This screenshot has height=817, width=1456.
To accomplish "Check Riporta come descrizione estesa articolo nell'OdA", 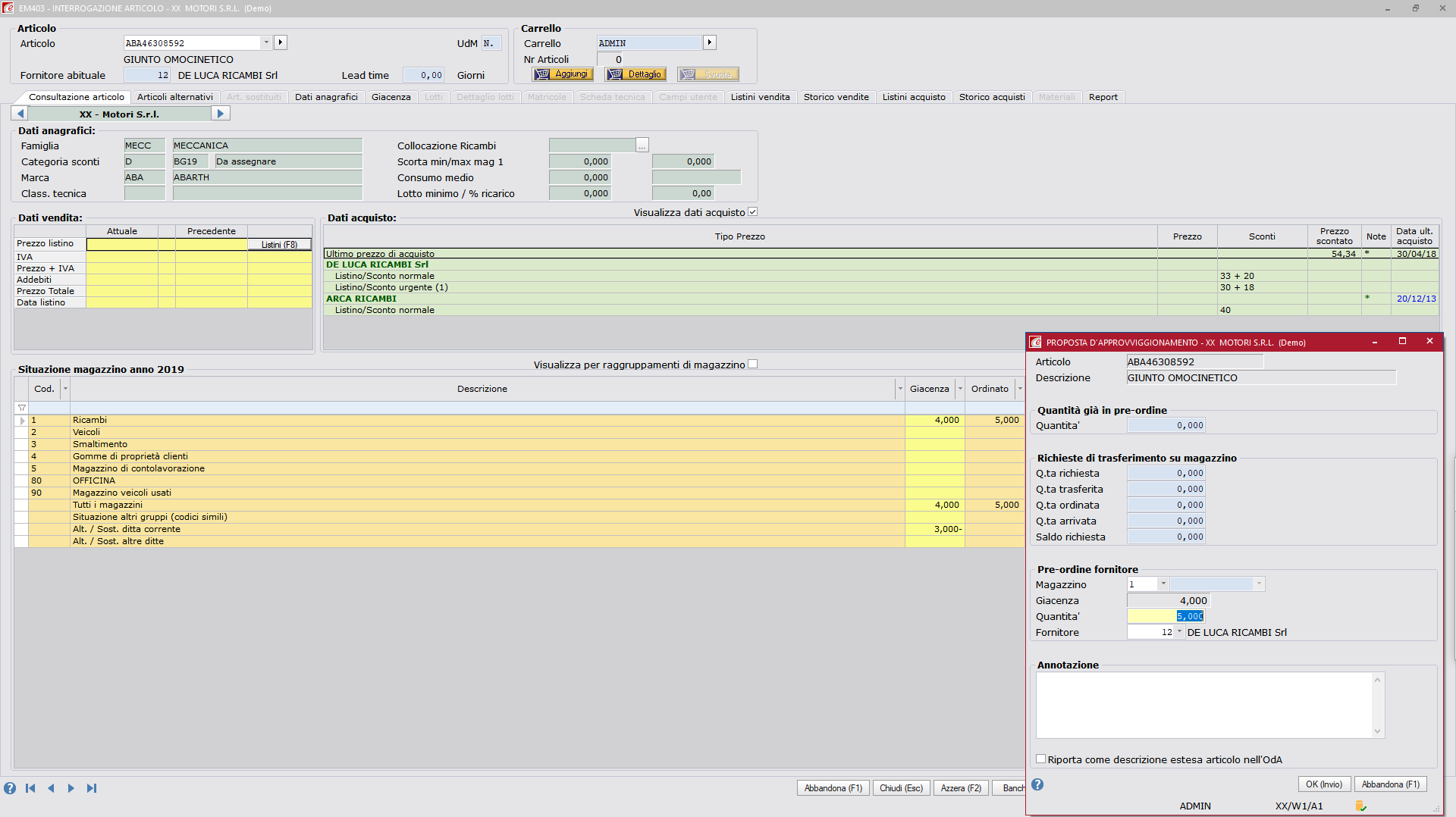I will [x=1041, y=759].
